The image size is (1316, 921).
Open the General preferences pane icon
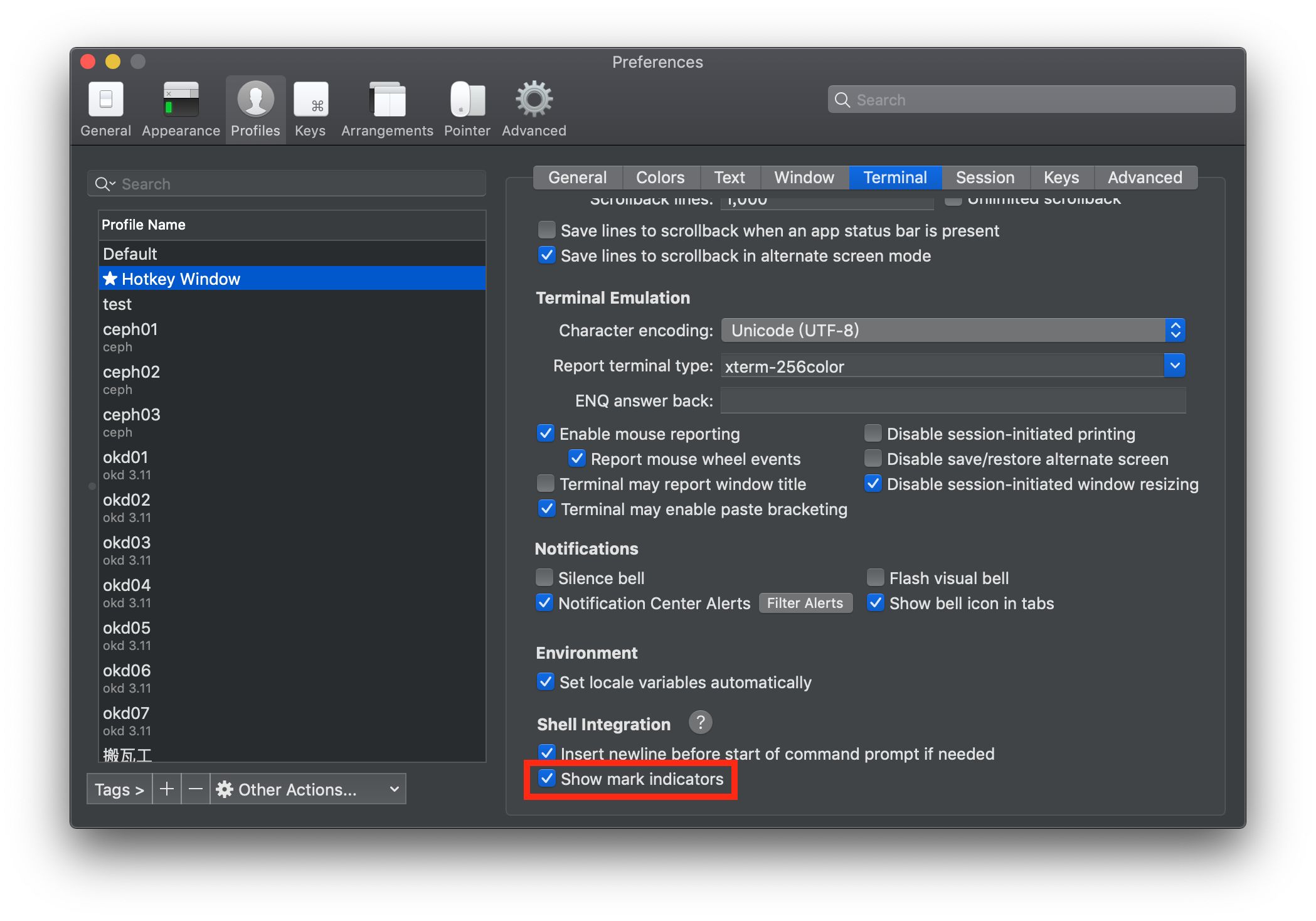pos(105,99)
